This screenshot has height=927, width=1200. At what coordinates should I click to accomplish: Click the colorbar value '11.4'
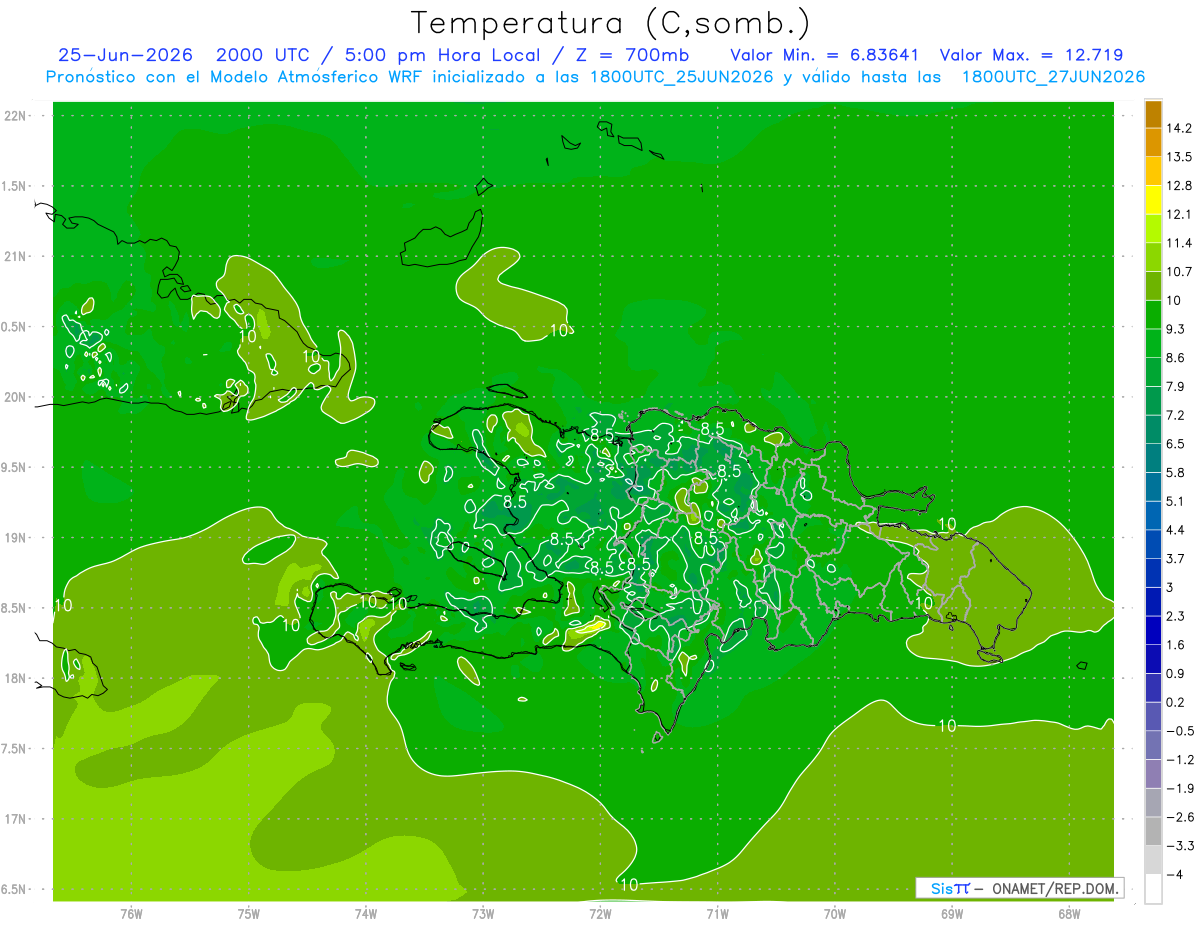coord(1180,243)
